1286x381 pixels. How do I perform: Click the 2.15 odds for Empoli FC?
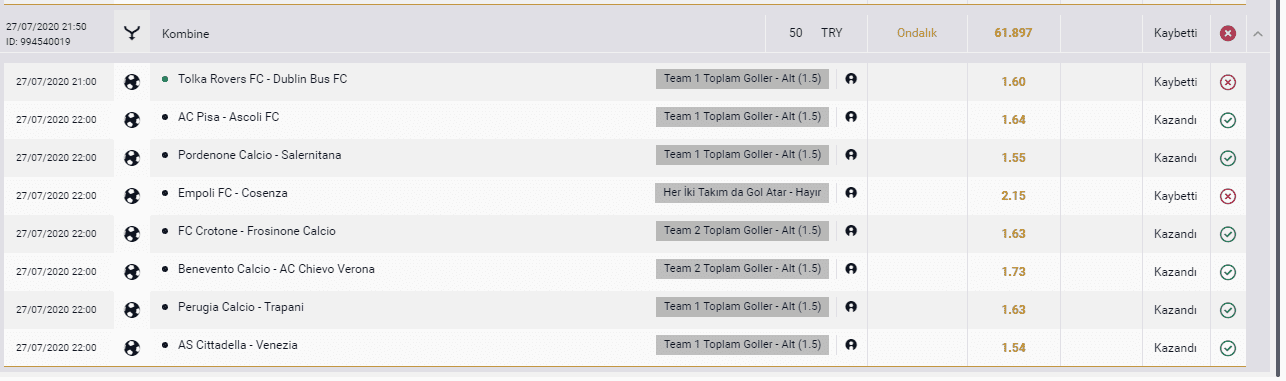click(1013, 196)
